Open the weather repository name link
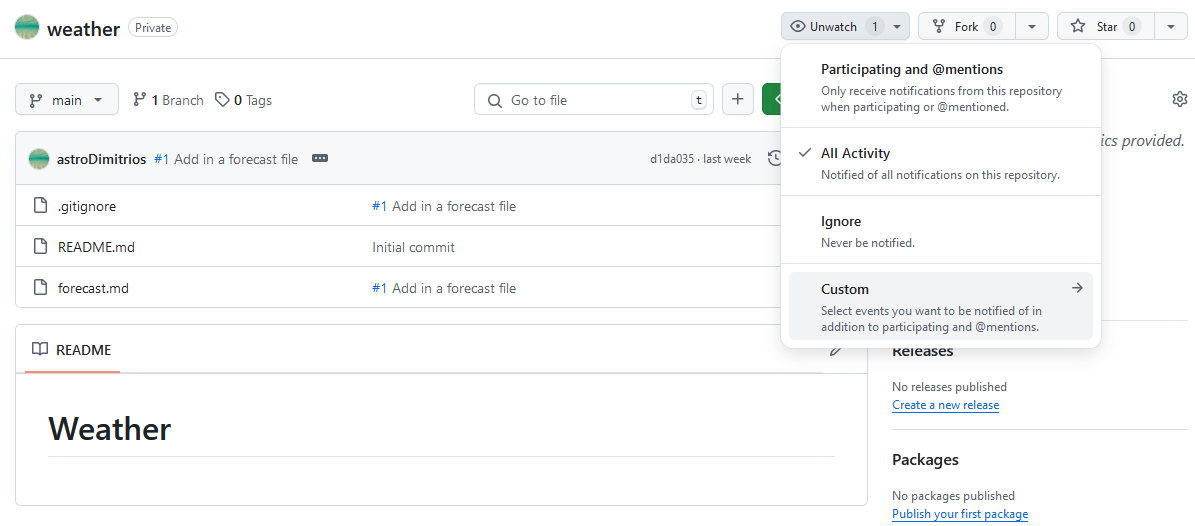 [x=83, y=29]
